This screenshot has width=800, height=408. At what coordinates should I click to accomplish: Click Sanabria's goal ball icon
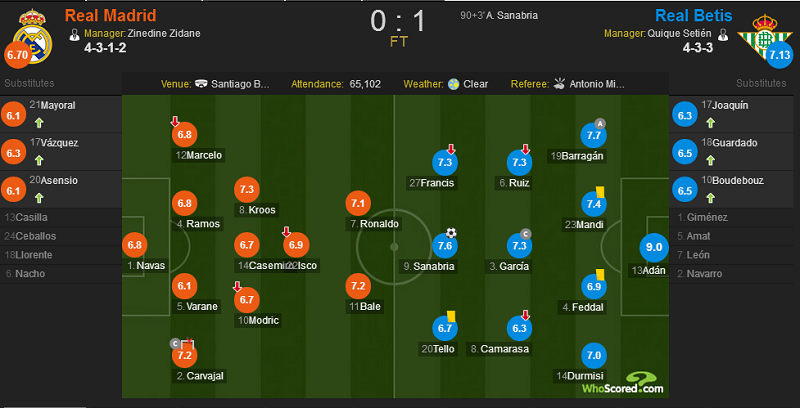coord(451,233)
